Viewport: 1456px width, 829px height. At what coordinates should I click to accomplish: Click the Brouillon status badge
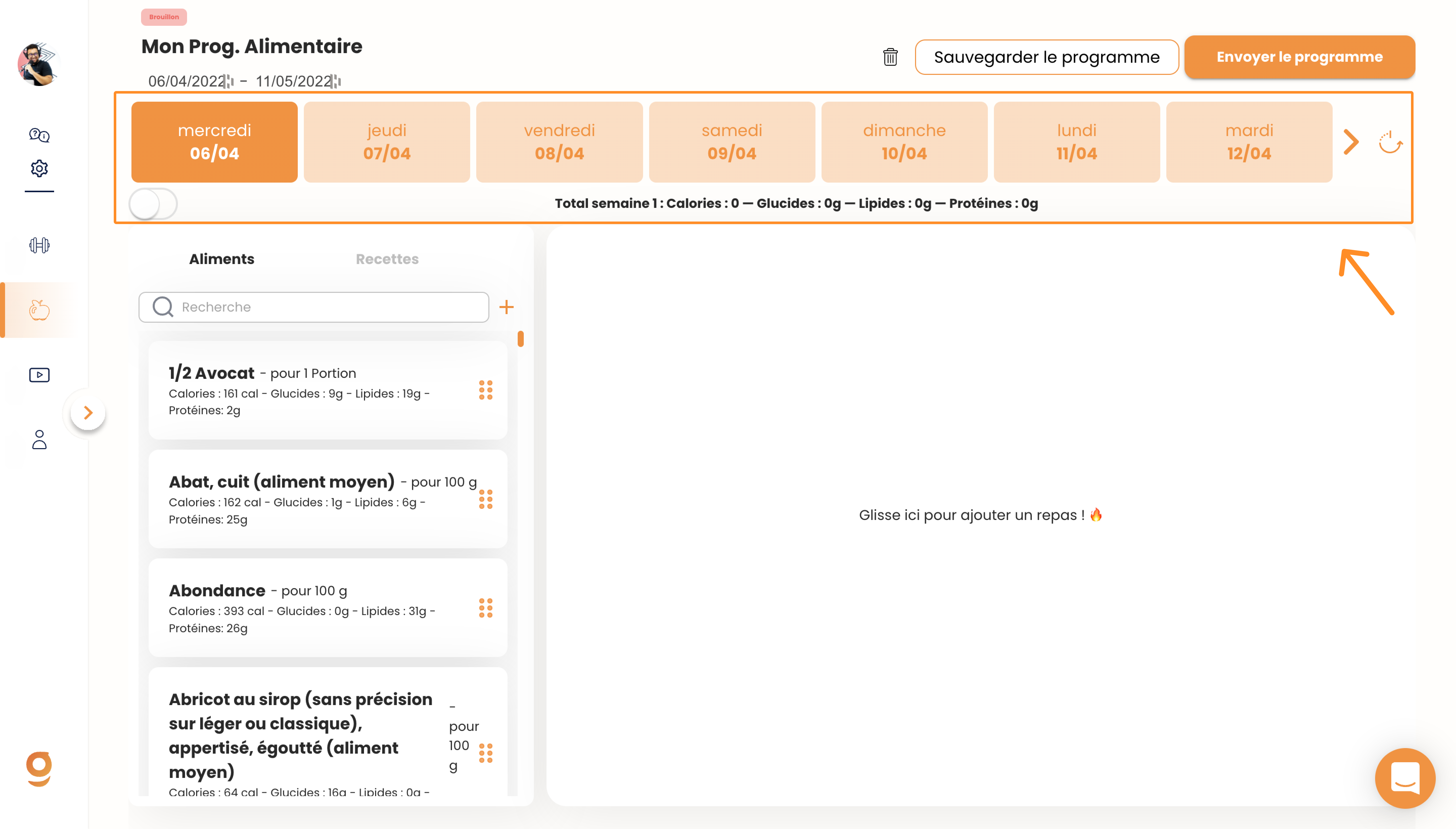[164, 17]
